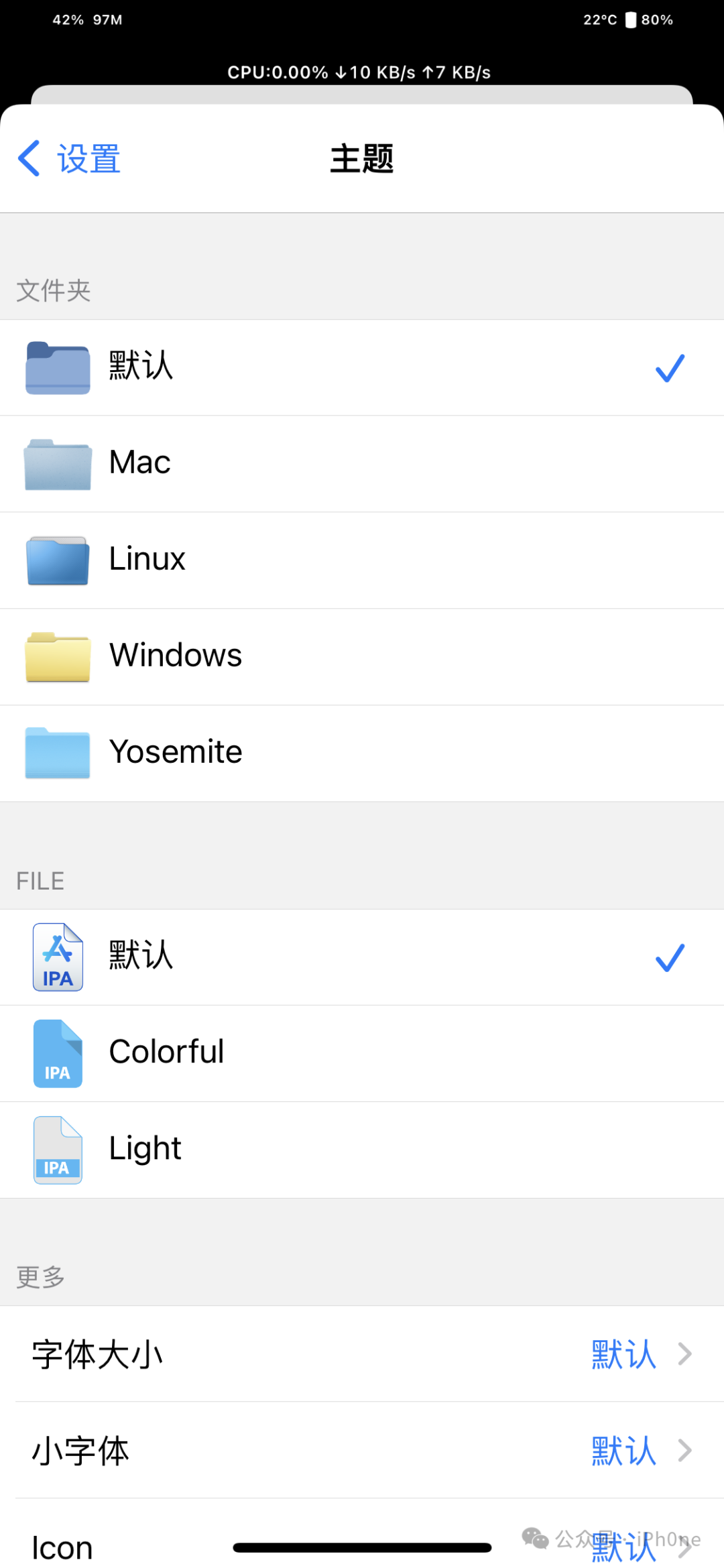Go back with the 设置 link
Viewport: 724px width, 1568px height.
coord(69,159)
